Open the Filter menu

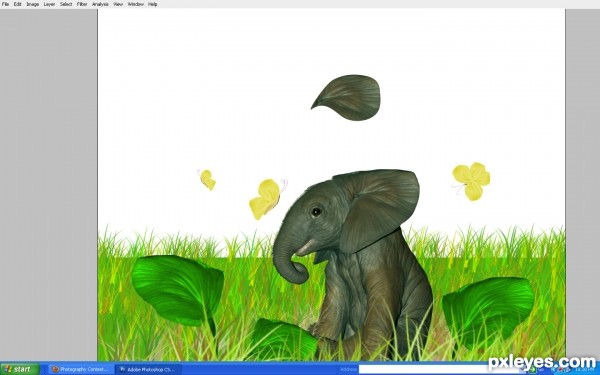pos(82,4)
